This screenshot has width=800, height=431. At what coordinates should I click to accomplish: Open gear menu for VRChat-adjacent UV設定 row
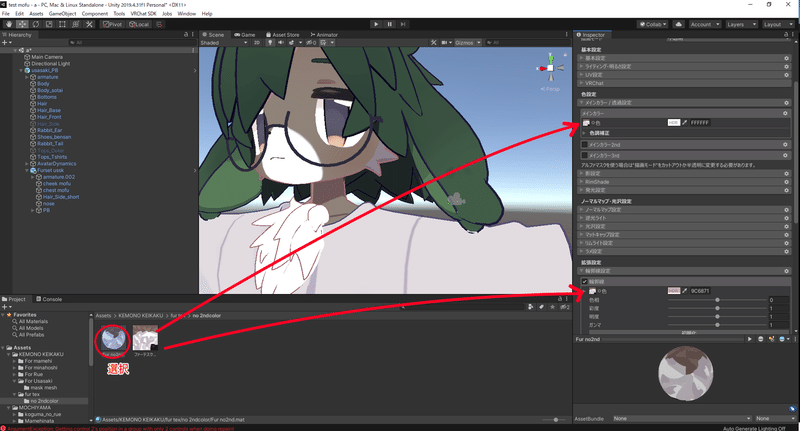(786, 74)
